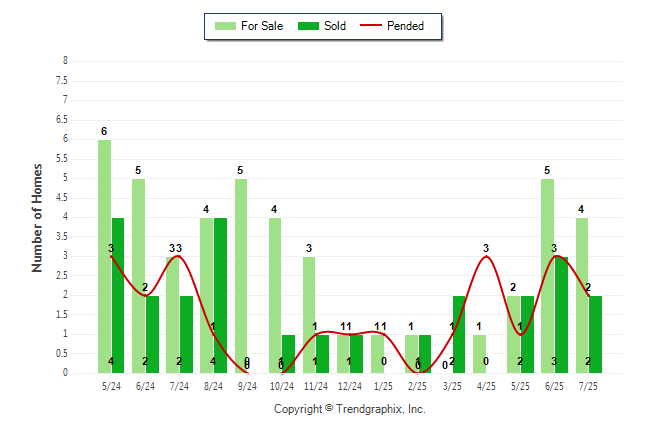The height and width of the screenshot is (434, 646).
Task: Click the 7/25 For Sale bar labeled 4
Action: point(582,296)
